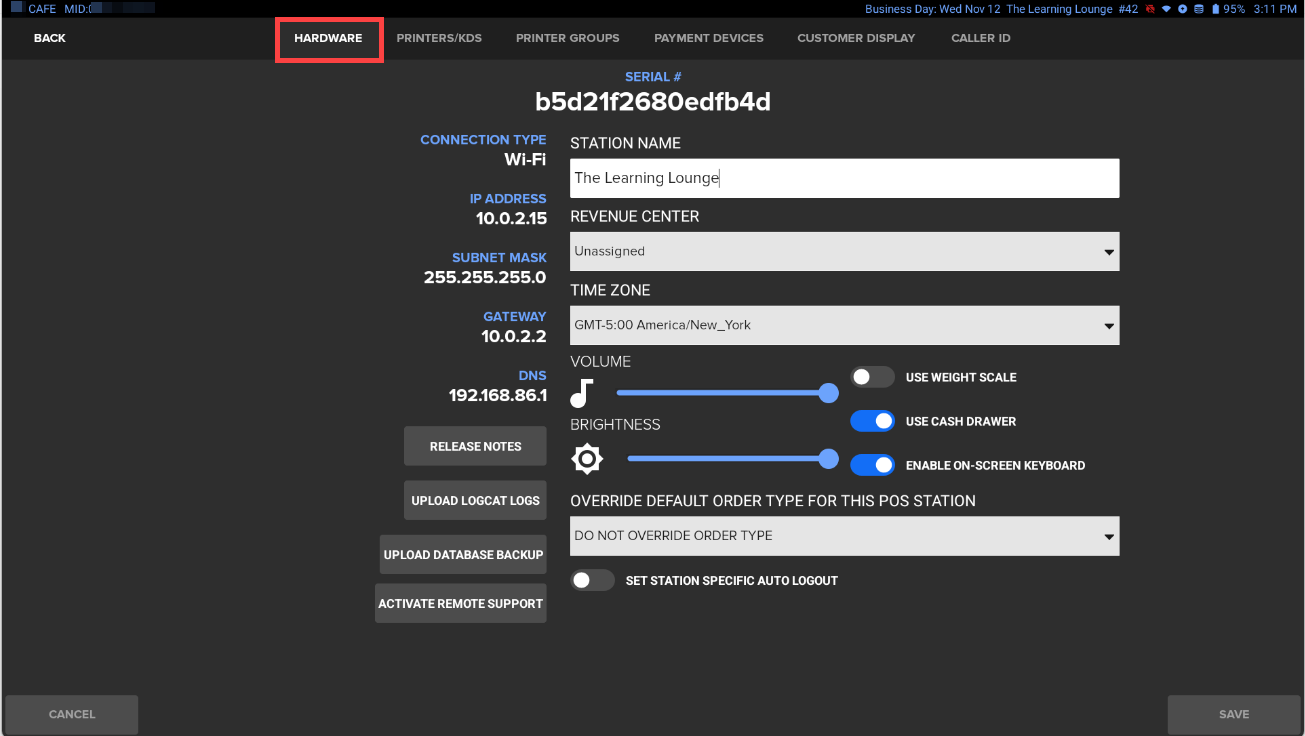Viewport: 1305px width, 736px height.
Task: Go to the Payment Devices tab
Action: click(708, 38)
